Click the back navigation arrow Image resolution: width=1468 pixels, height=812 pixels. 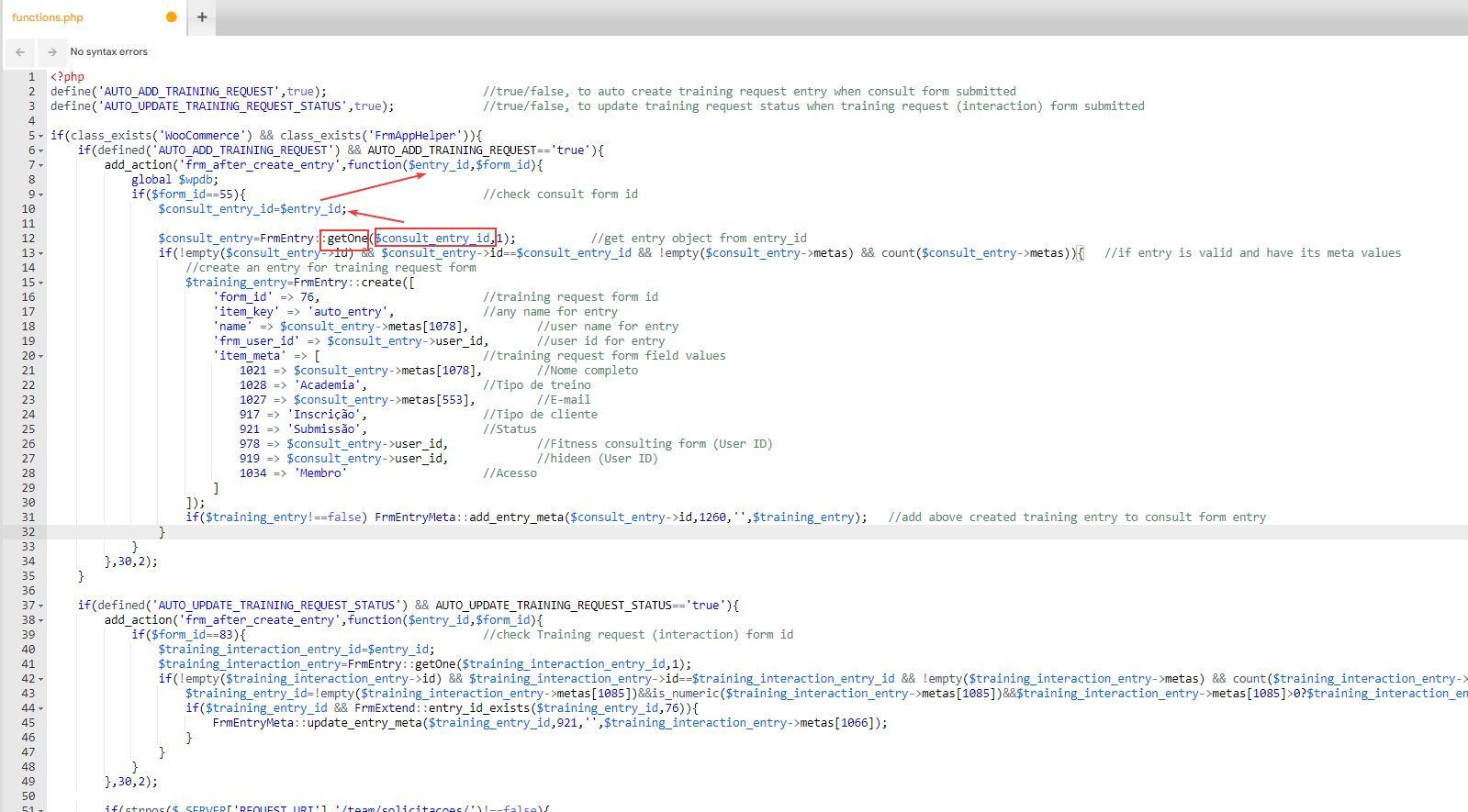pos(20,52)
